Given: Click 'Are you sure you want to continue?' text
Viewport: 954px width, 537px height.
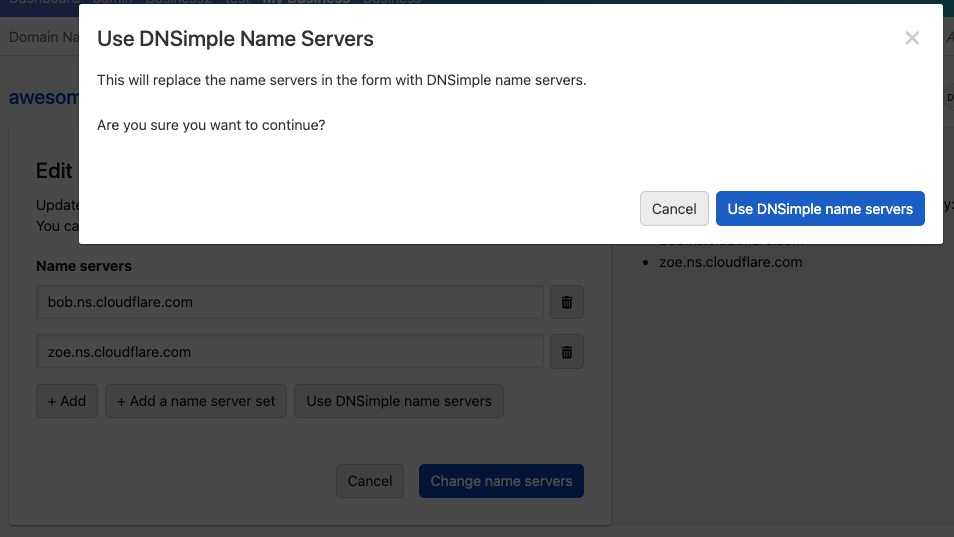Looking at the screenshot, I should click(x=211, y=125).
